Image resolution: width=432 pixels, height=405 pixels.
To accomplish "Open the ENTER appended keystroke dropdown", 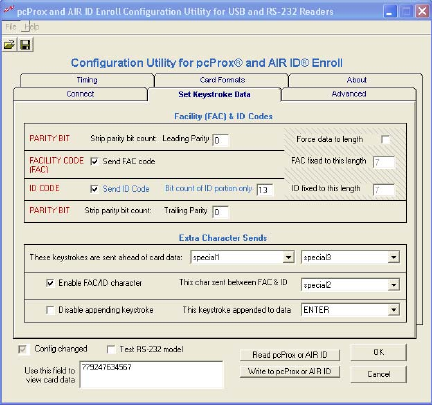I will 394,310.
